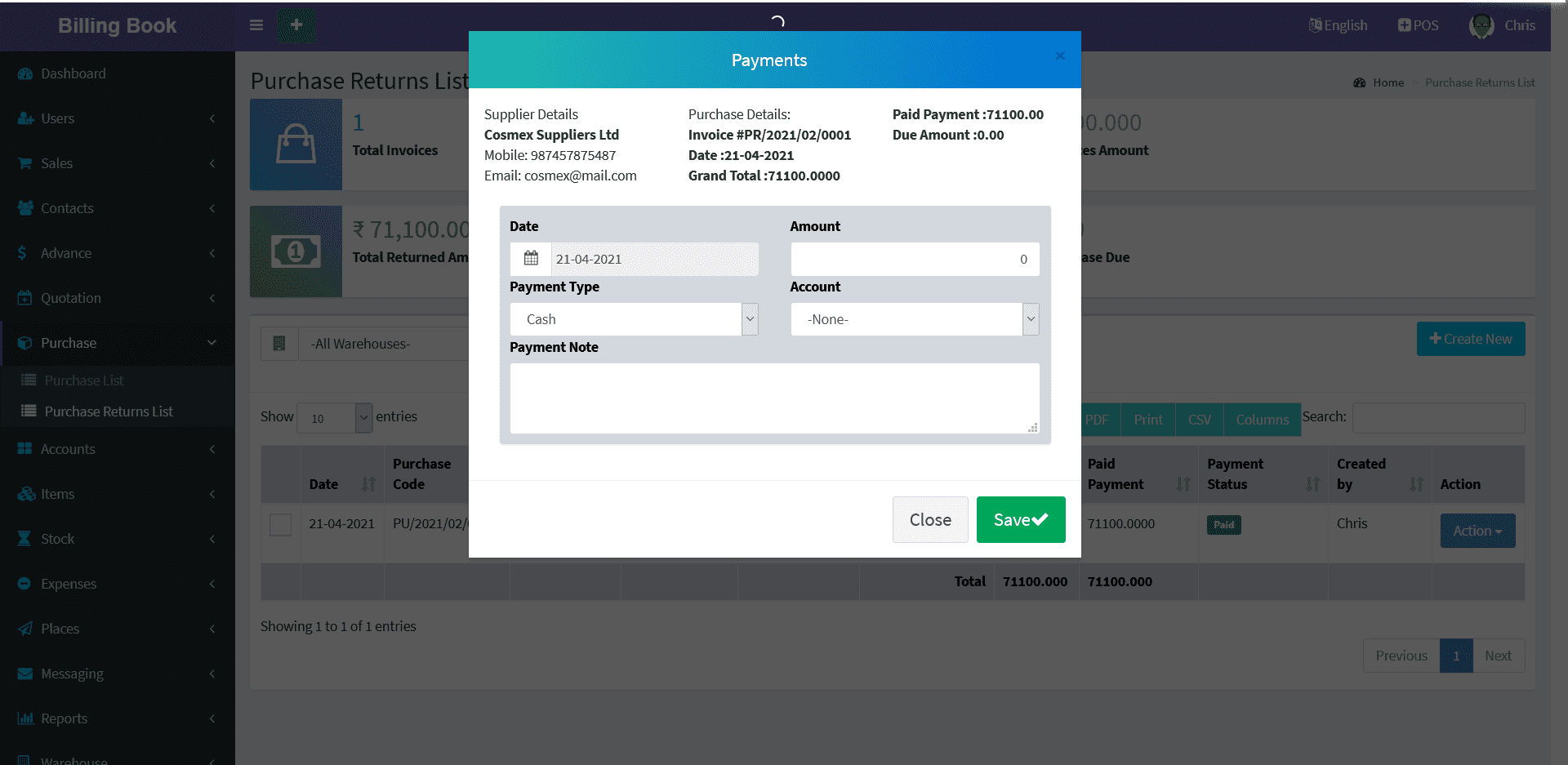Click into the Payment Note text area

pos(774,398)
